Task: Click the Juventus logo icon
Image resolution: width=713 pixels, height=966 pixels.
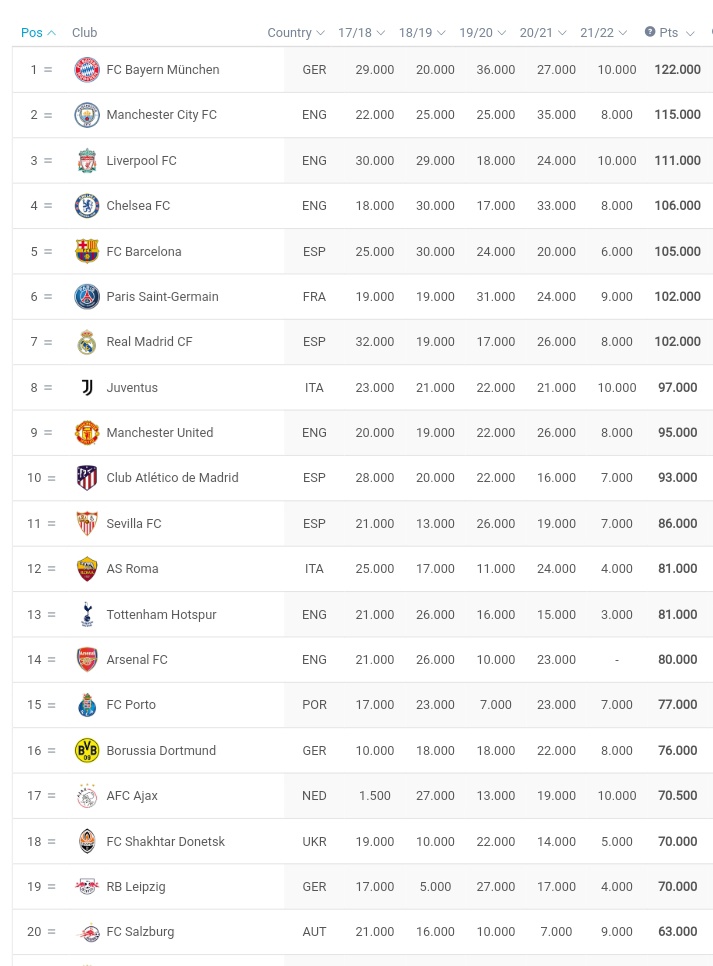Action: pos(87,387)
